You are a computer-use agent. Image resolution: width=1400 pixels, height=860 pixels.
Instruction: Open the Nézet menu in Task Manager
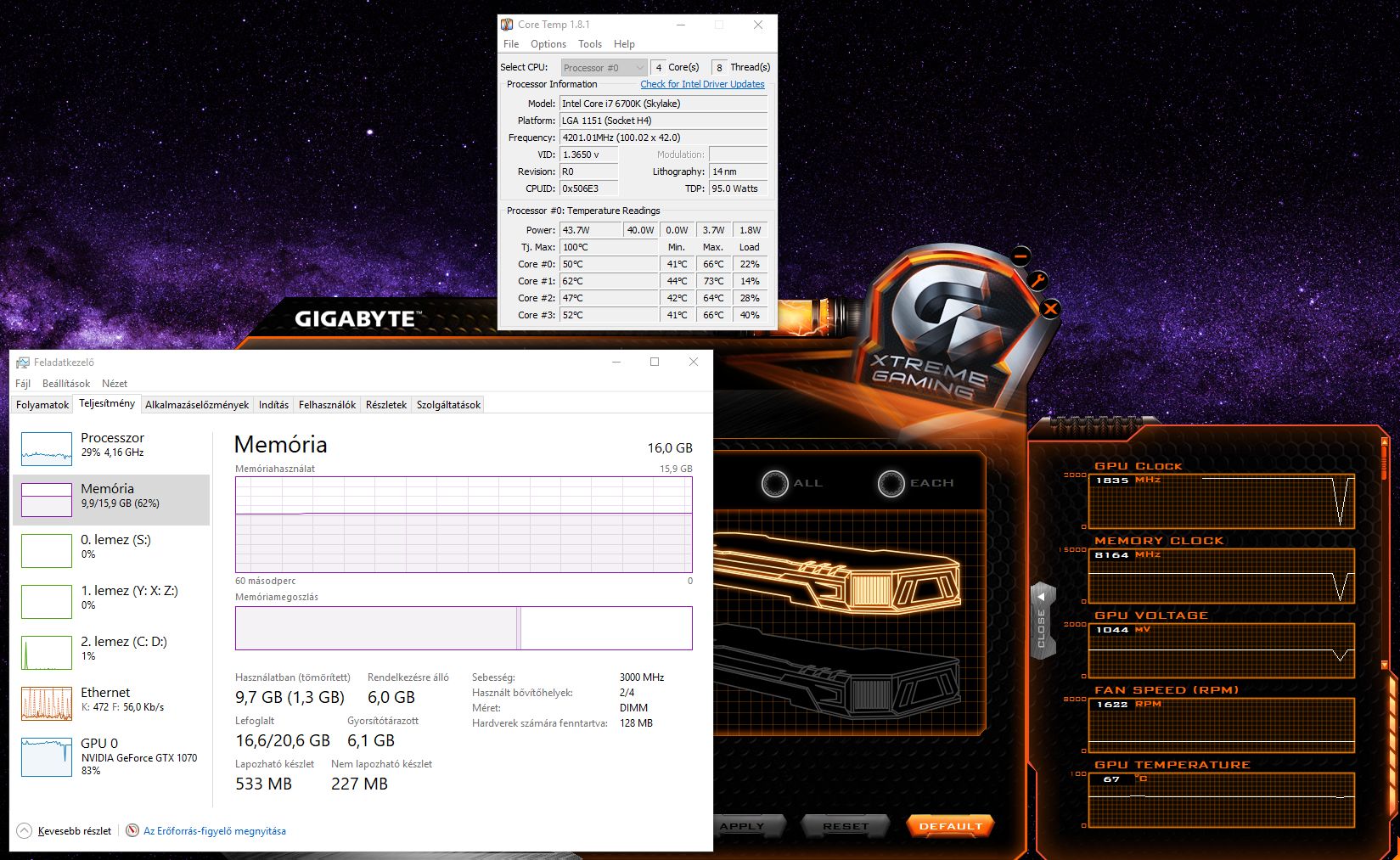coord(115,384)
